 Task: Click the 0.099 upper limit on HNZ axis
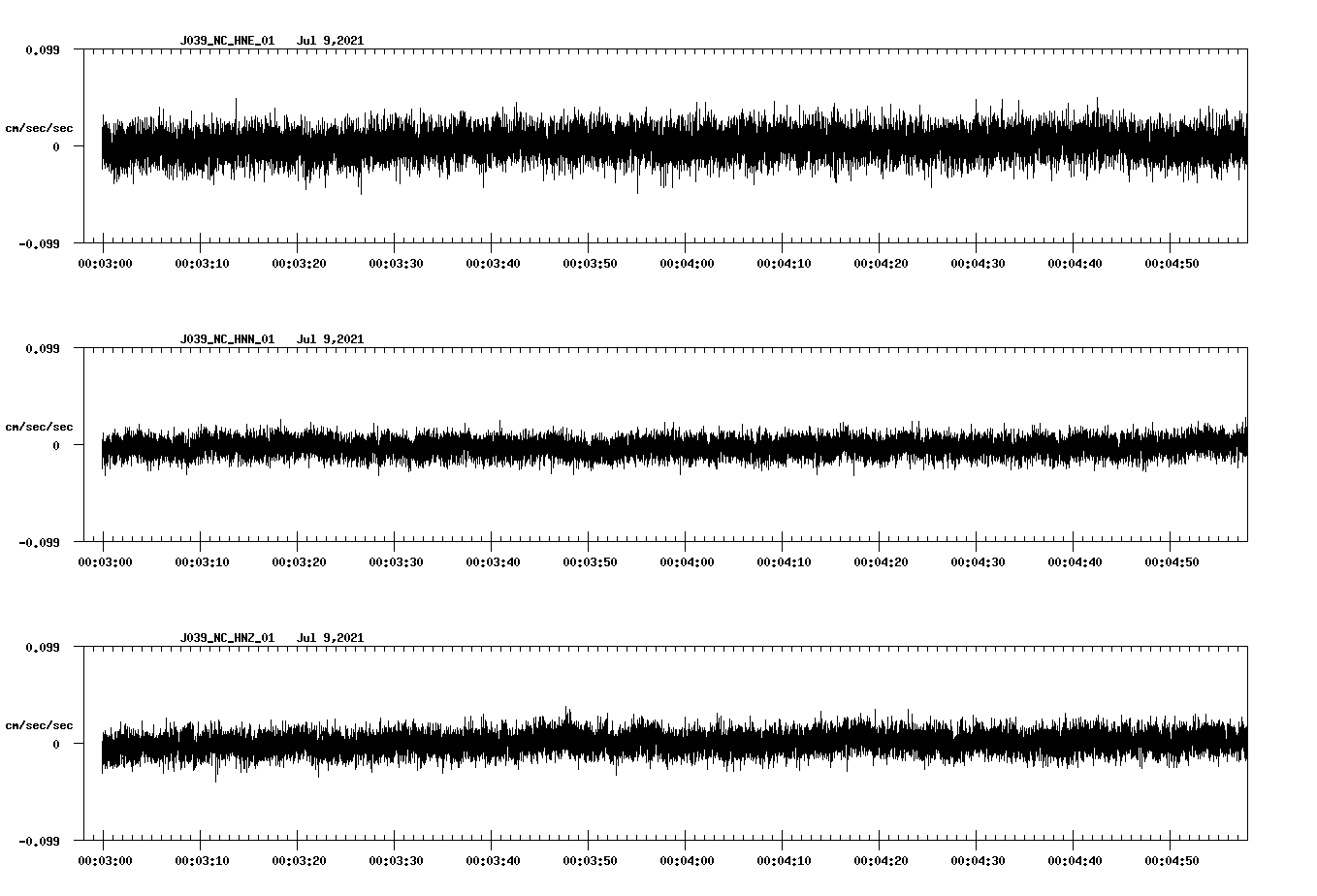(43, 647)
